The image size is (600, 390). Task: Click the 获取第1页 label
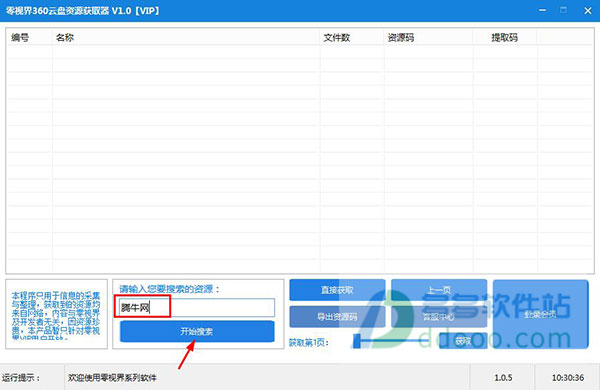[308, 342]
